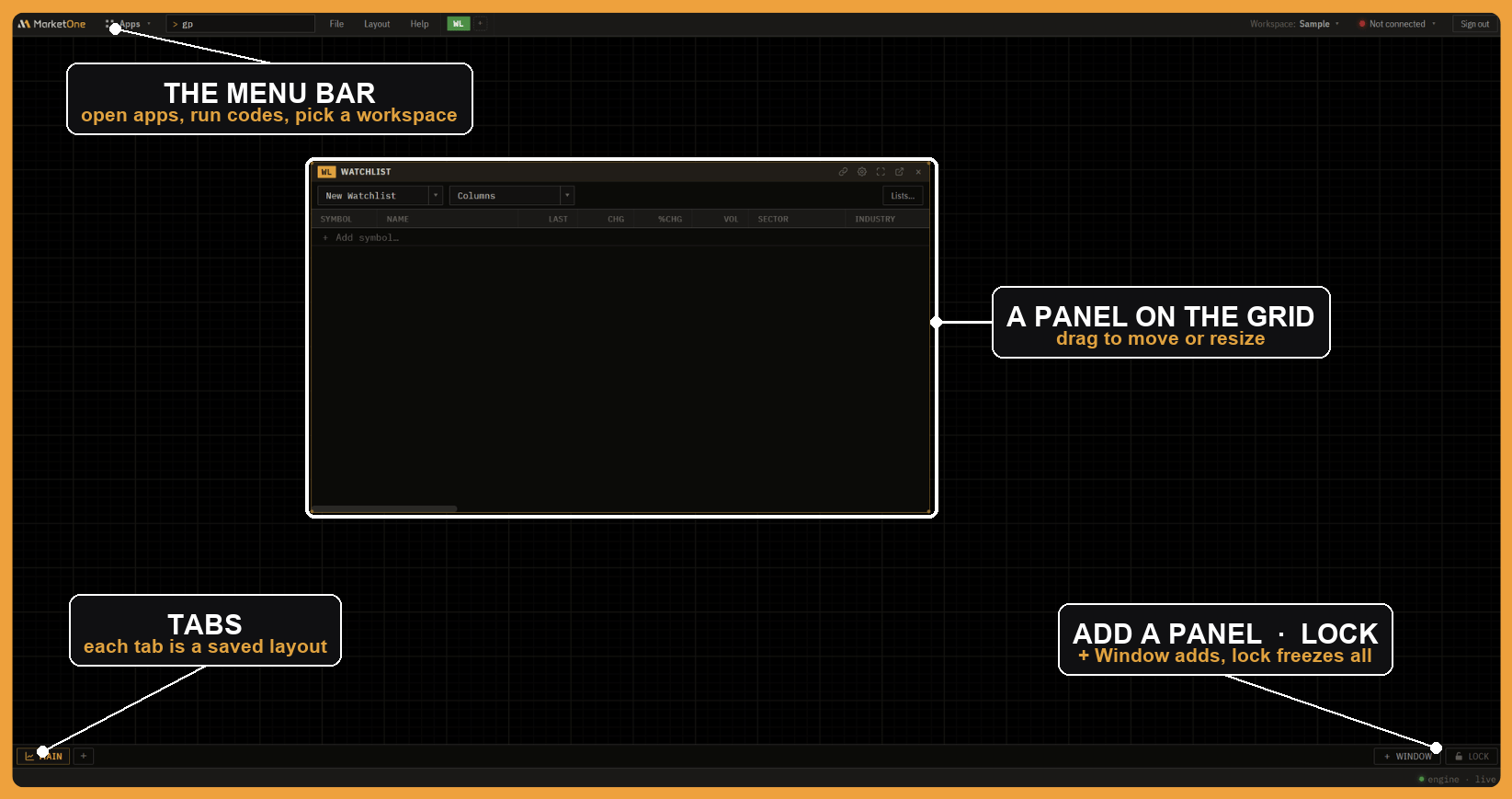Open the Workspace Sample dropdown
Image resolution: width=1512 pixels, height=799 pixels.
pos(1295,24)
